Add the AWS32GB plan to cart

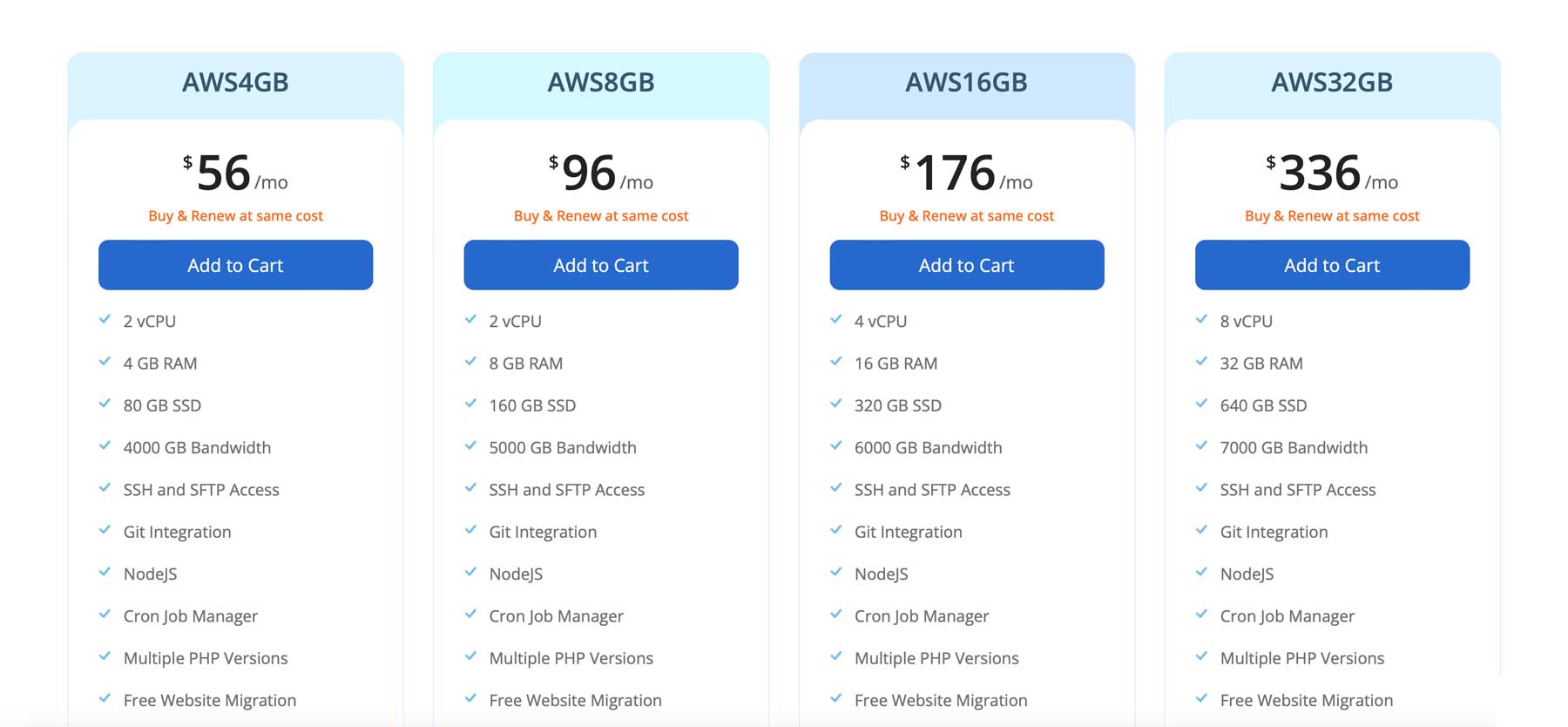pos(1332,265)
